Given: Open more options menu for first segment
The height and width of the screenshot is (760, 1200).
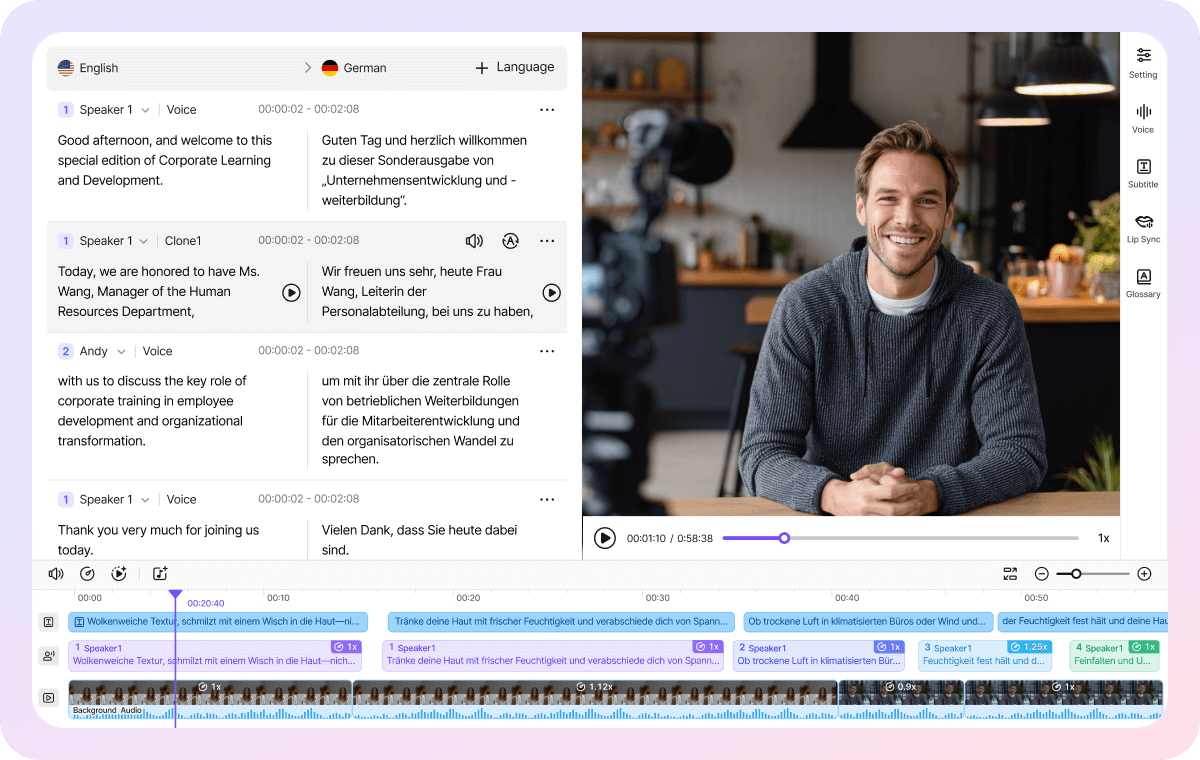Looking at the screenshot, I should point(547,110).
